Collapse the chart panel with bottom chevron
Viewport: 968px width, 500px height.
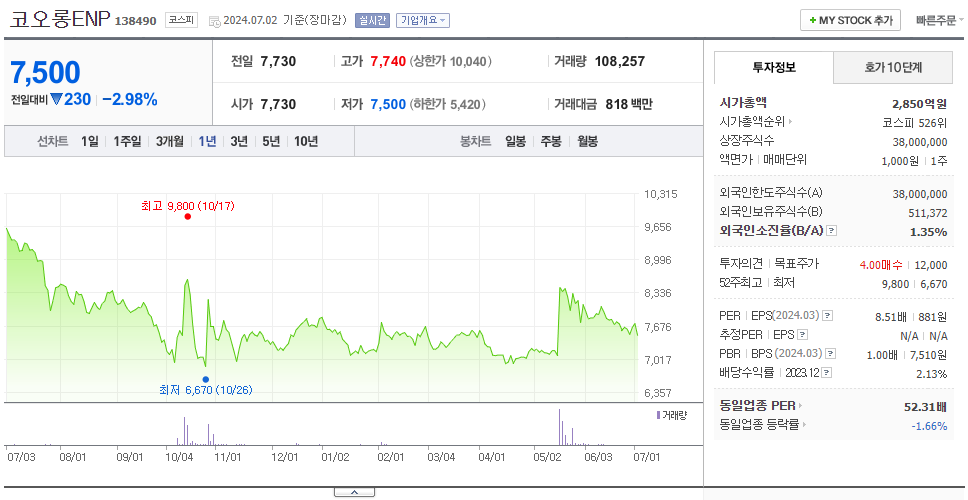pyautogui.click(x=354, y=493)
